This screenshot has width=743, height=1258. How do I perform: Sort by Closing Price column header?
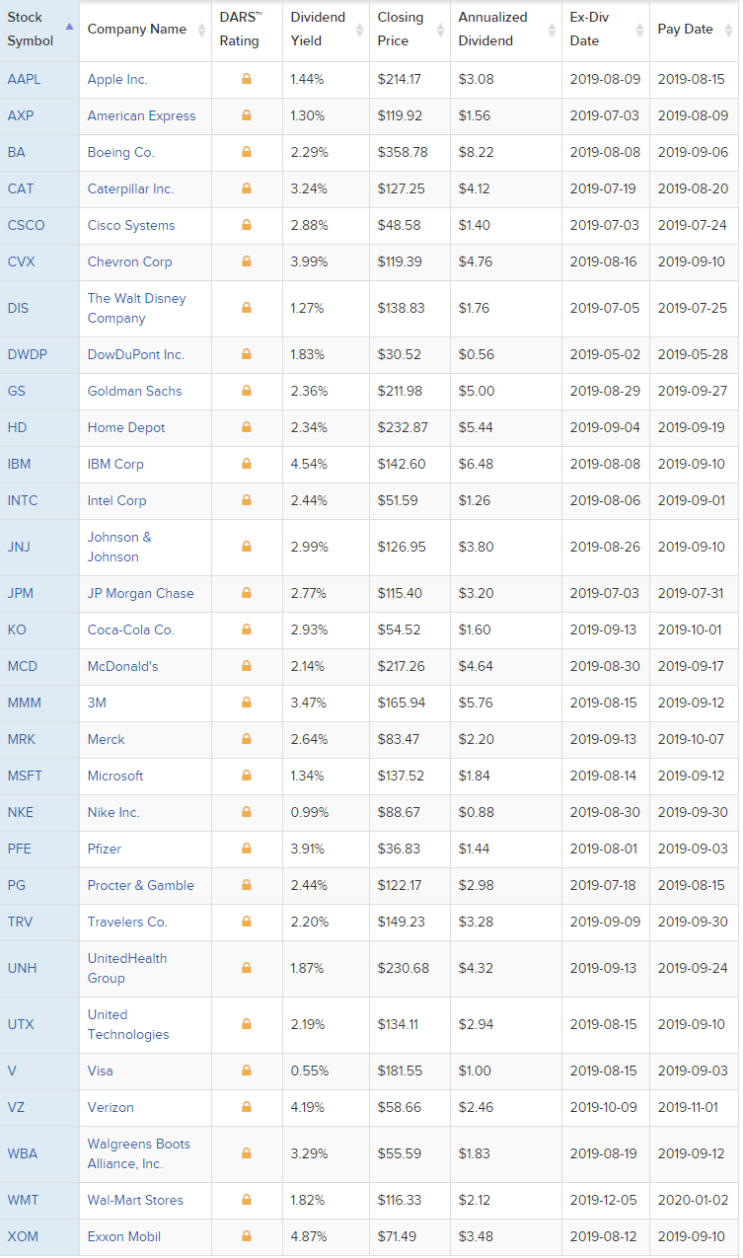[410, 30]
